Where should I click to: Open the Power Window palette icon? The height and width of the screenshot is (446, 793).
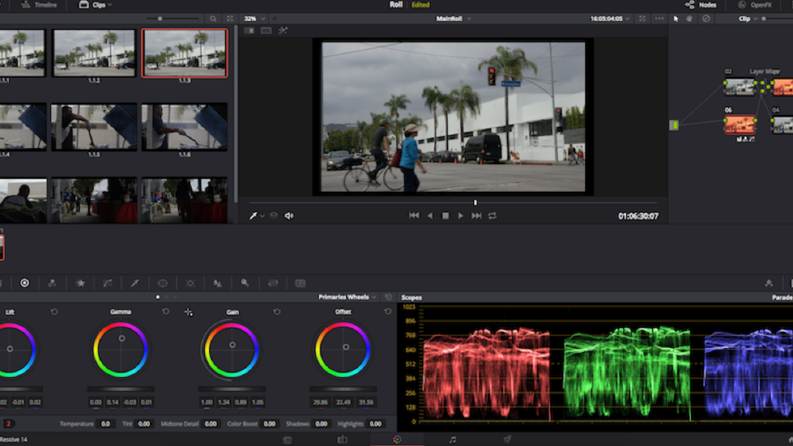[x=162, y=283]
